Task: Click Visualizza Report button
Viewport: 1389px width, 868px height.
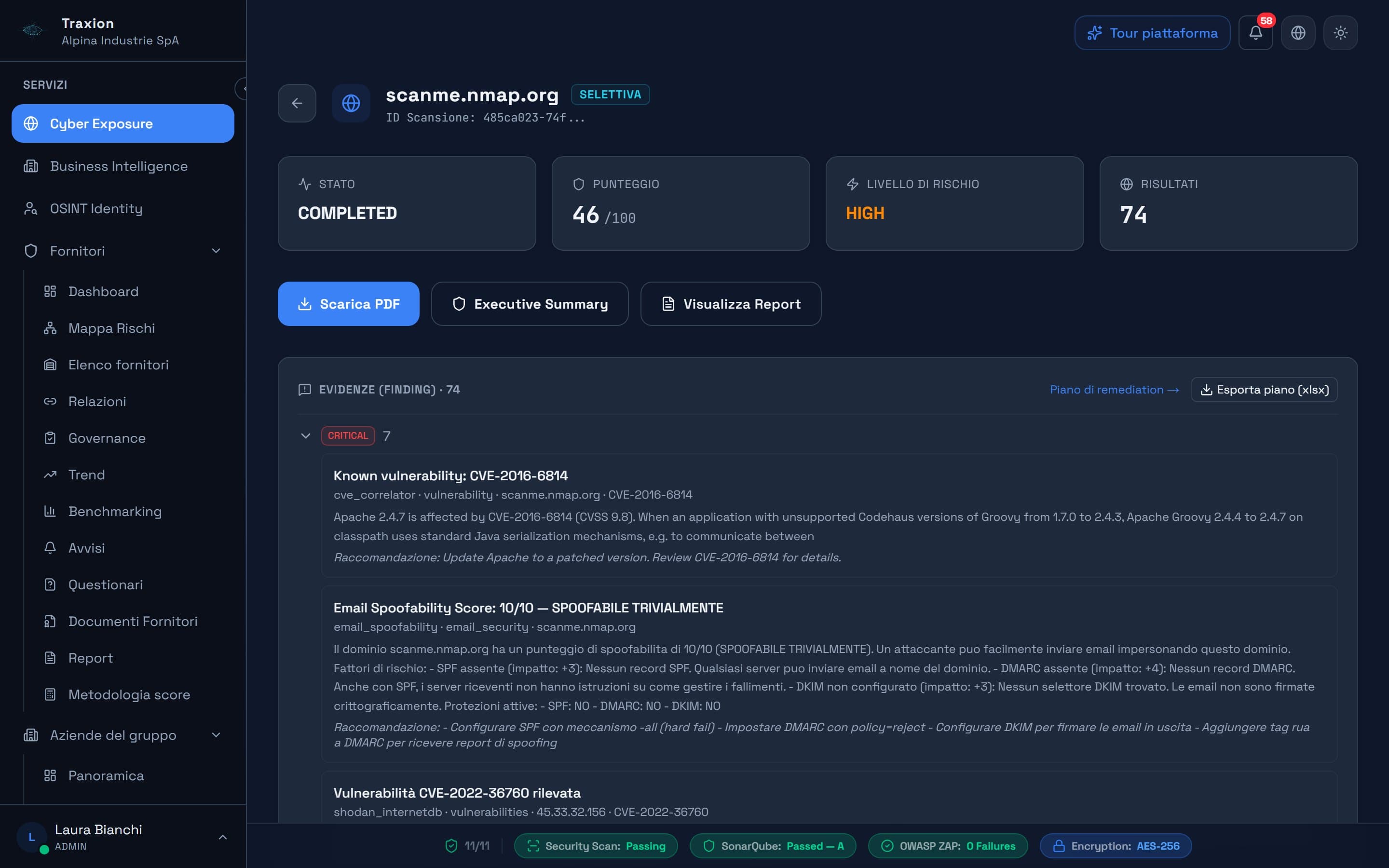Action: [x=731, y=304]
